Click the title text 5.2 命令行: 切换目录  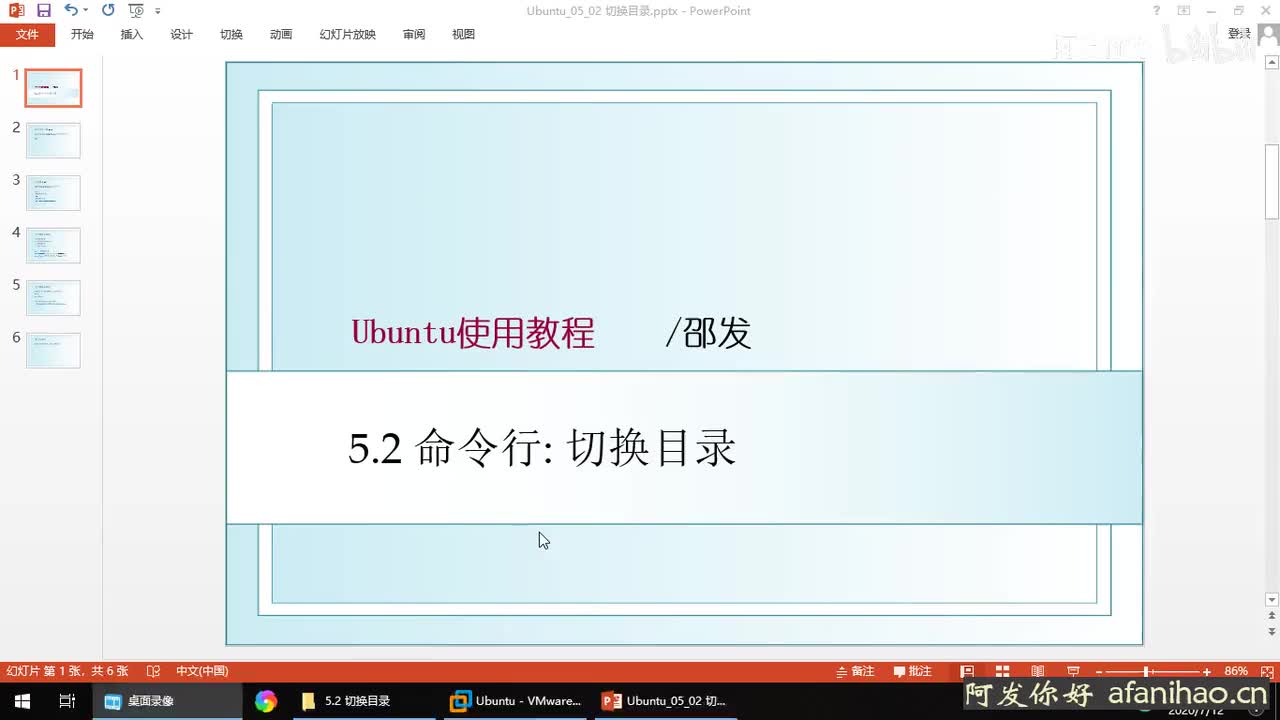point(542,449)
